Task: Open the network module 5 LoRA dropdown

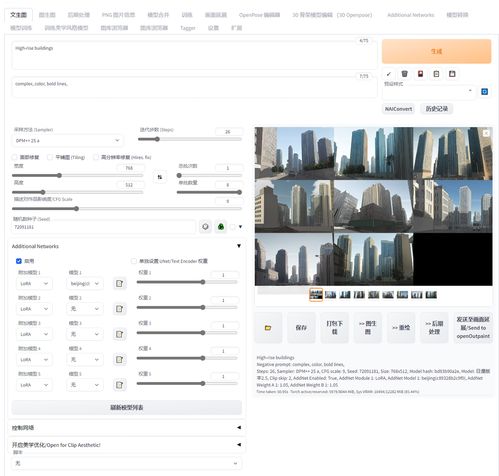Action: pyautogui.click(x=34, y=385)
